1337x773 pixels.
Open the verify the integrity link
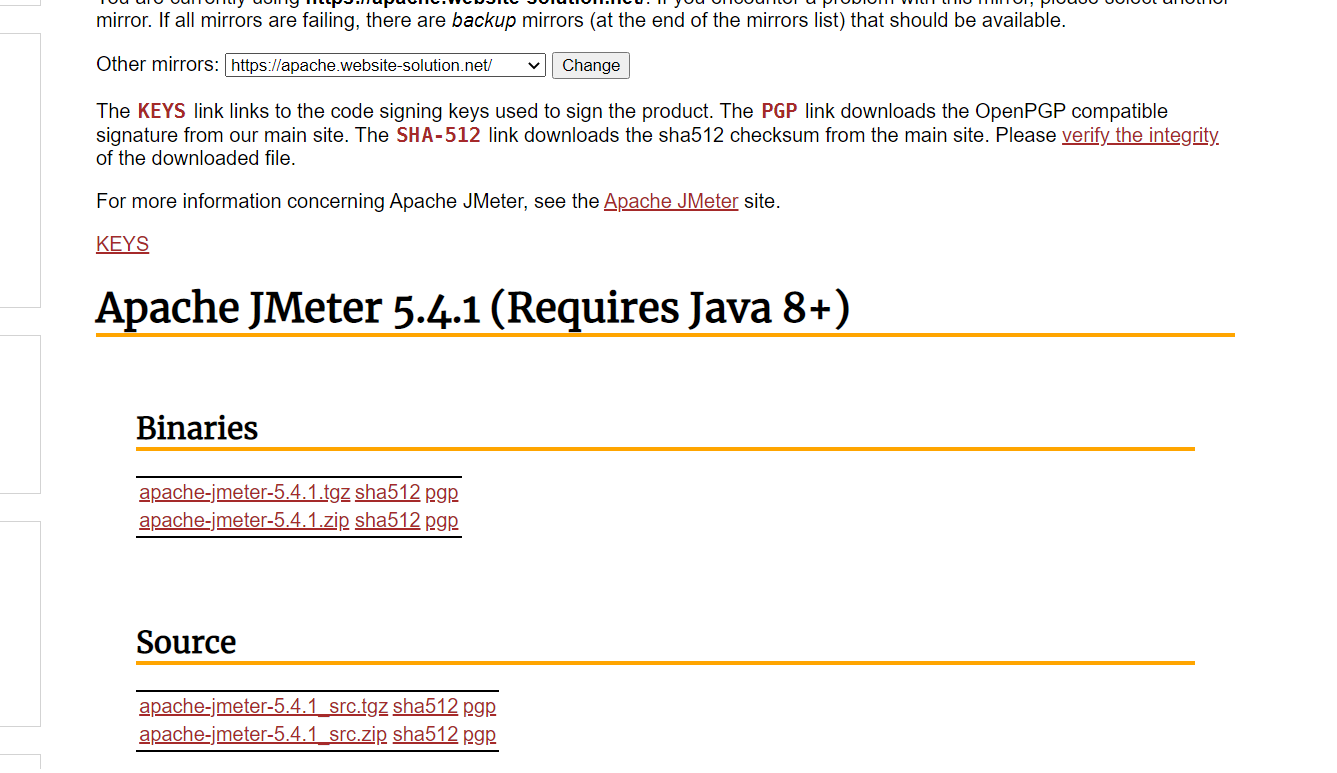pyautogui.click(x=1139, y=135)
